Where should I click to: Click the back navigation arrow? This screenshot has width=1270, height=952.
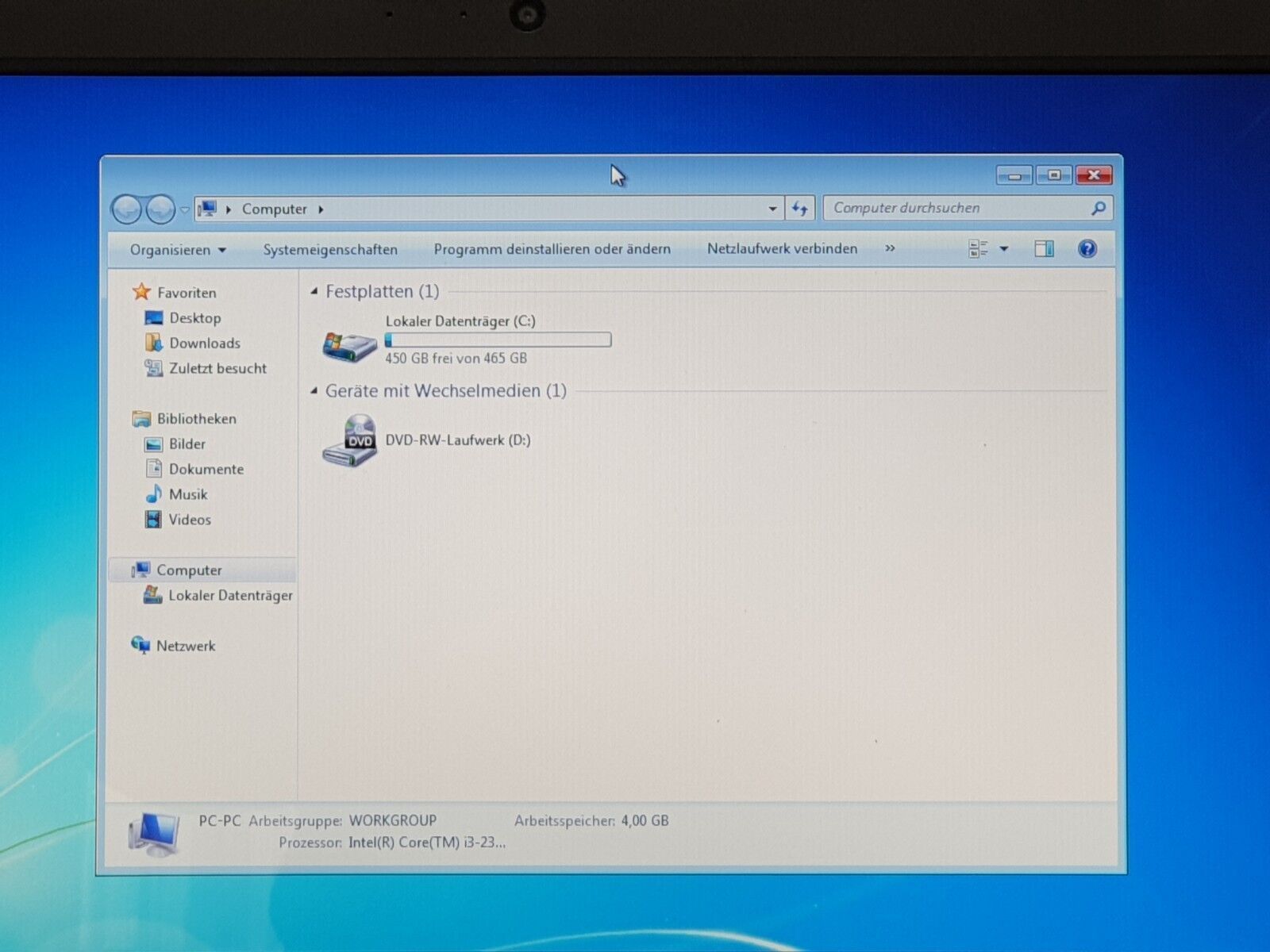[x=127, y=209]
